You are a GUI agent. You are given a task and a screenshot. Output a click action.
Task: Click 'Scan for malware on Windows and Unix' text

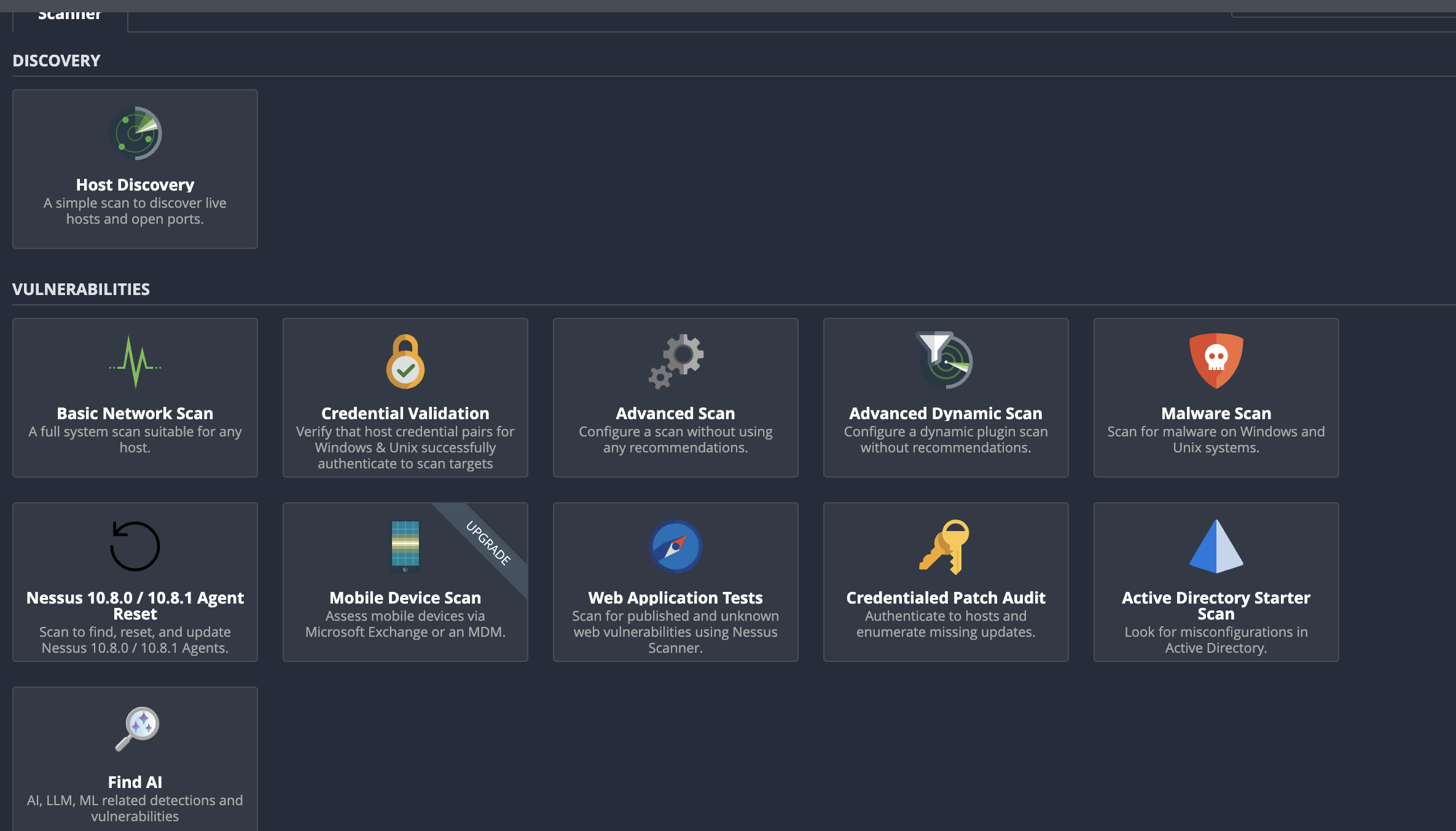coord(1216,439)
